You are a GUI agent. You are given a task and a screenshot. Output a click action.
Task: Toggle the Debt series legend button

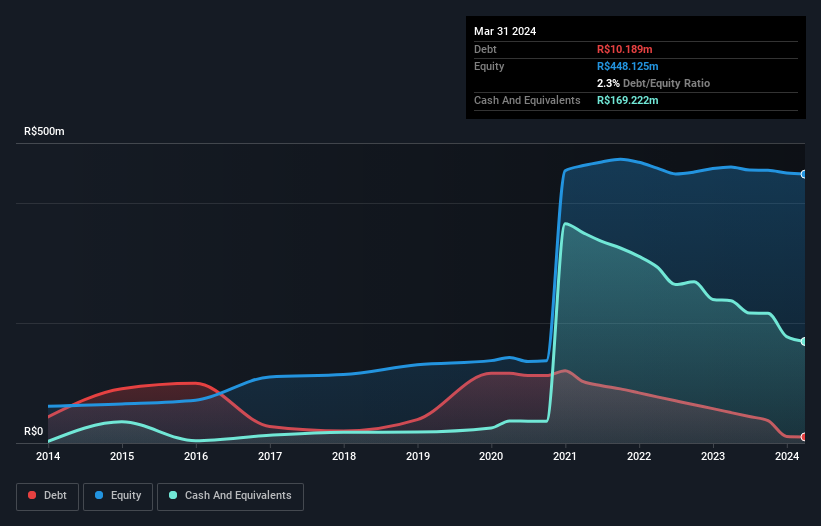click(x=48, y=496)
